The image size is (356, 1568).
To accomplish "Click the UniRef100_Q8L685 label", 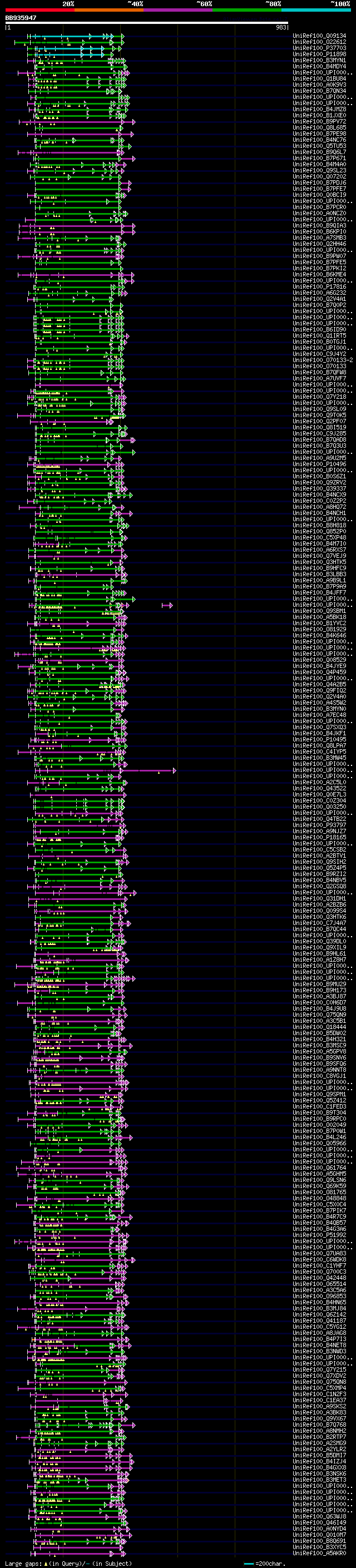I will point(319,127).
